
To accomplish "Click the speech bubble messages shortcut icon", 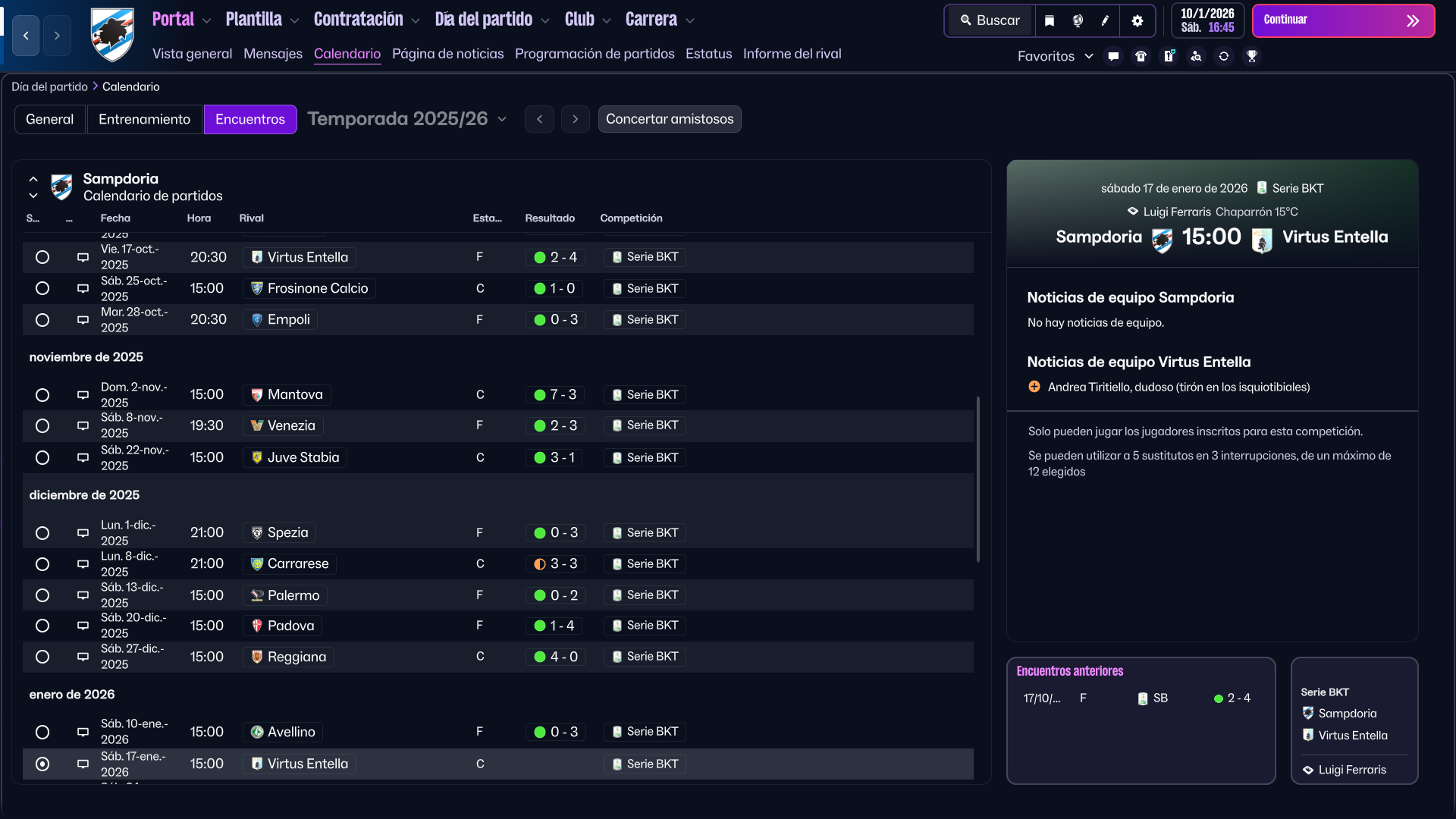I will [x=1113, y=56].
